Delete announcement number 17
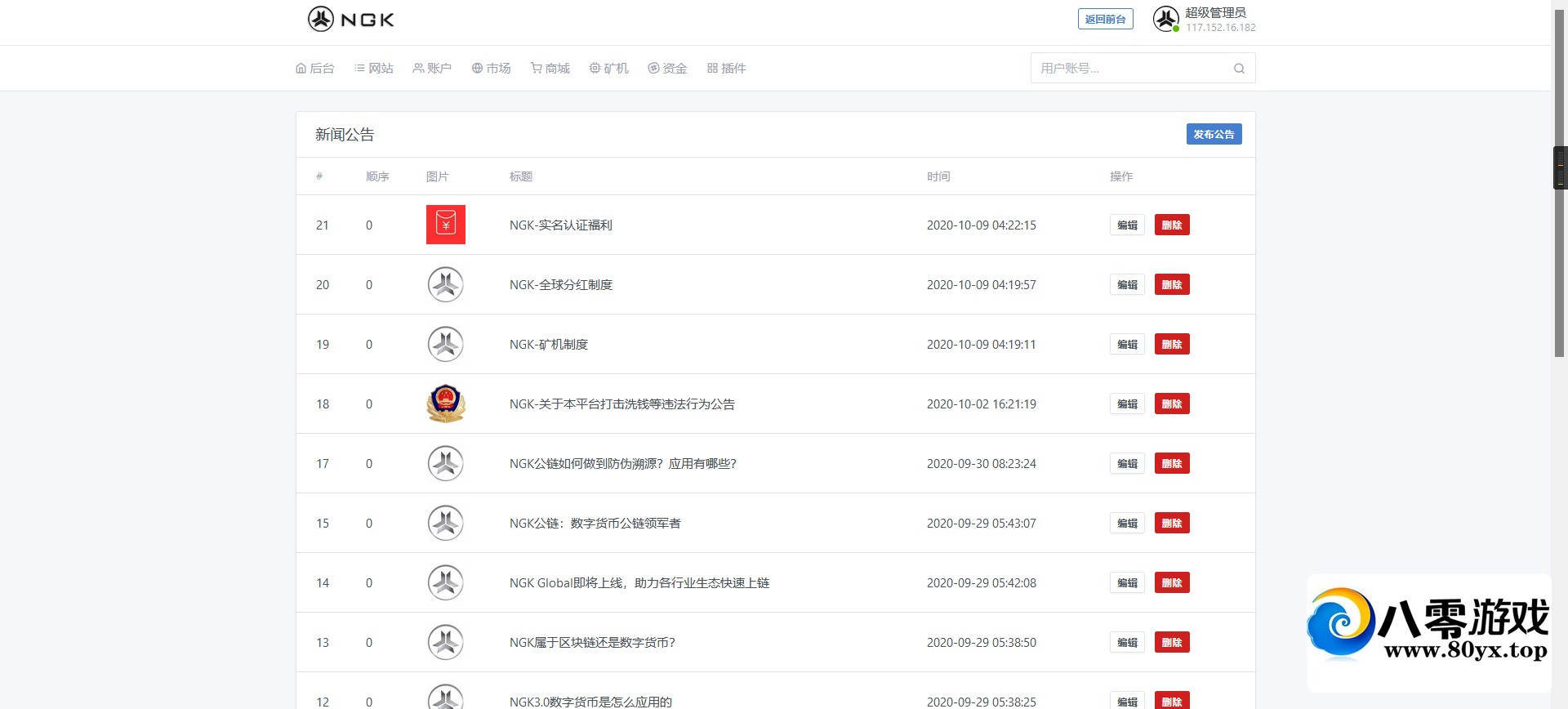 pos(1172,463)
